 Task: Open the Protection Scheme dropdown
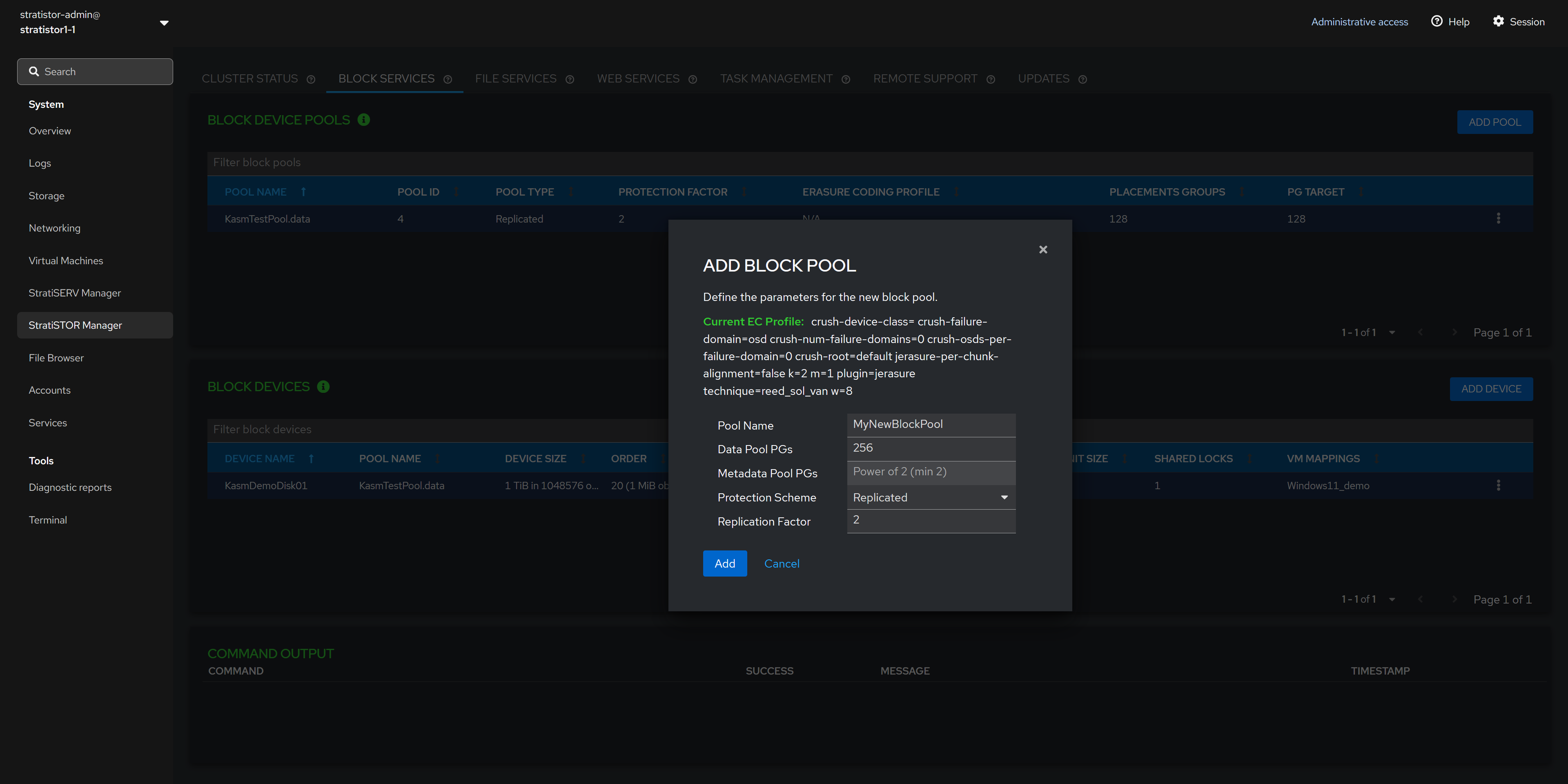(x=931, y=497)
